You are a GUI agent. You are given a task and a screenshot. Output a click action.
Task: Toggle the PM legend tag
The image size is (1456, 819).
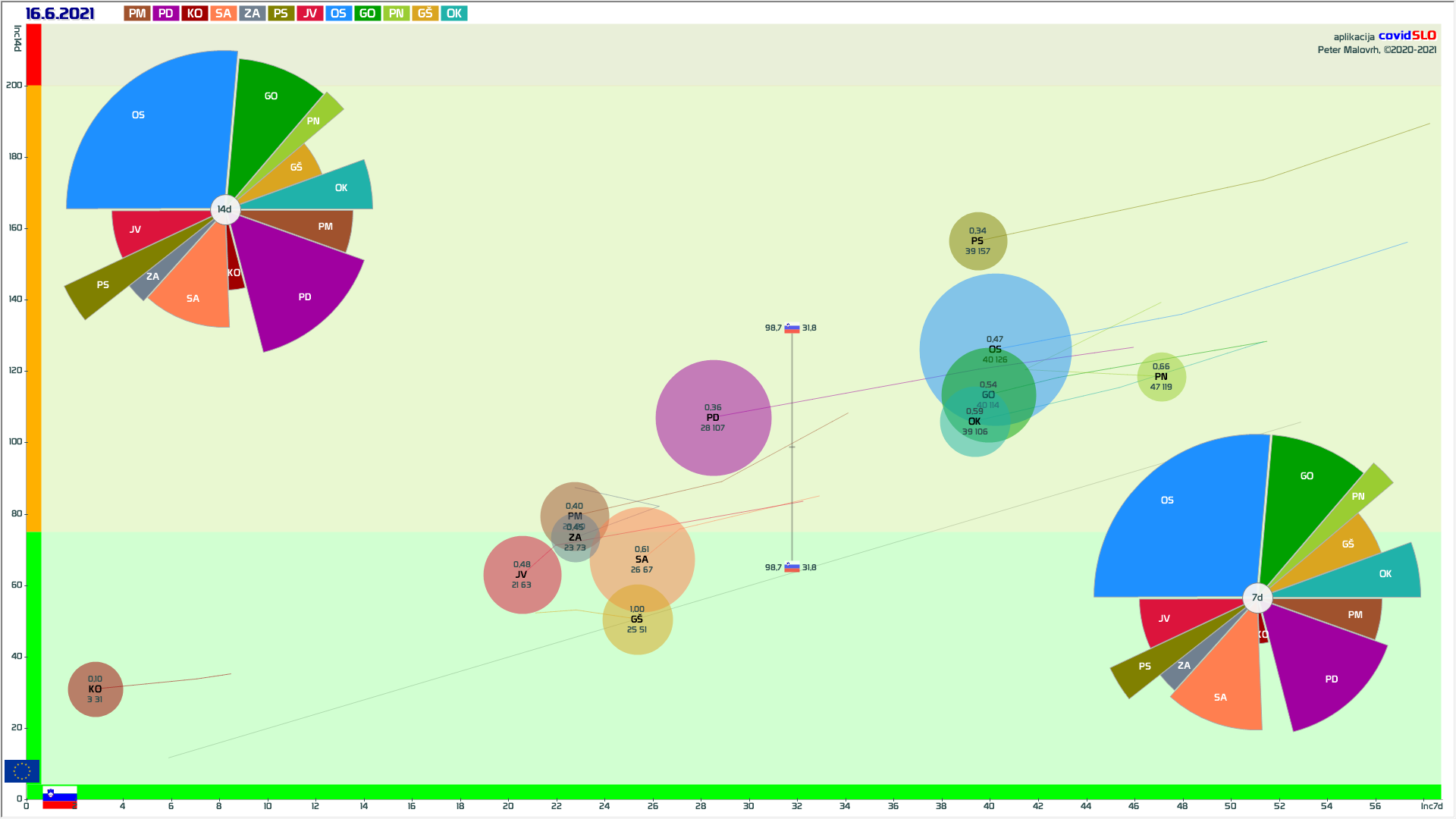point(137,14)
